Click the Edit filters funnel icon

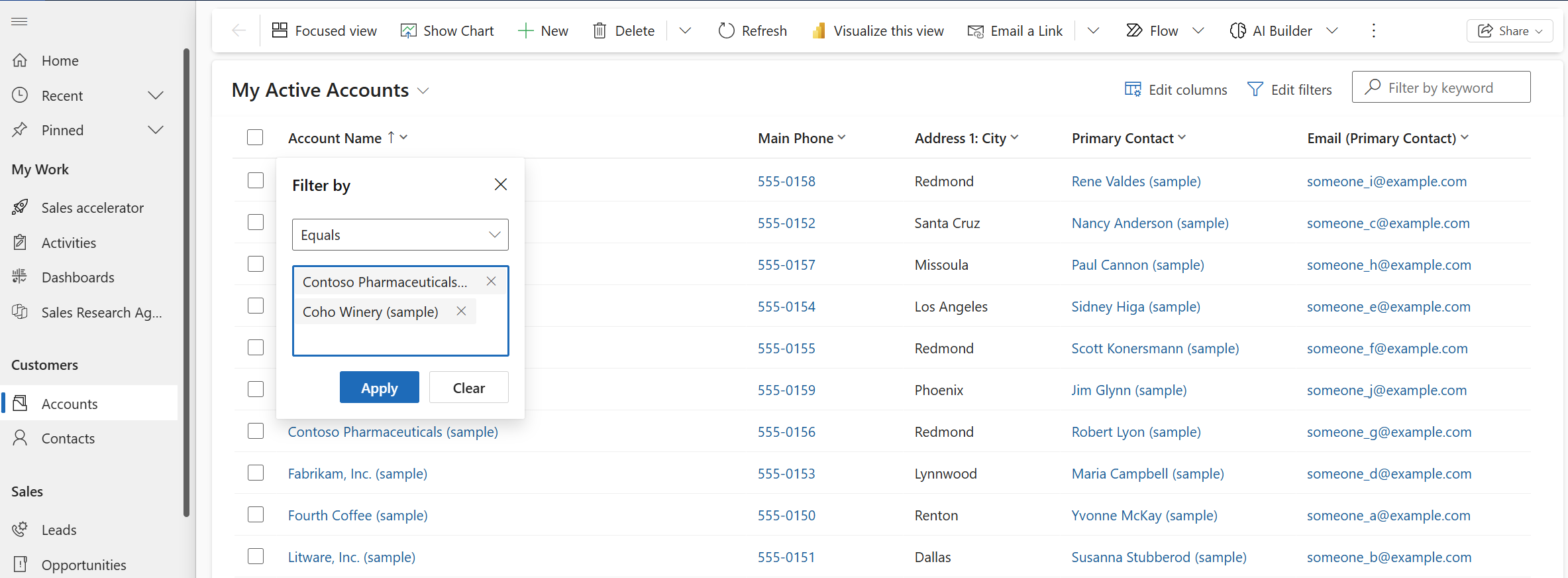pos(1255,89)
